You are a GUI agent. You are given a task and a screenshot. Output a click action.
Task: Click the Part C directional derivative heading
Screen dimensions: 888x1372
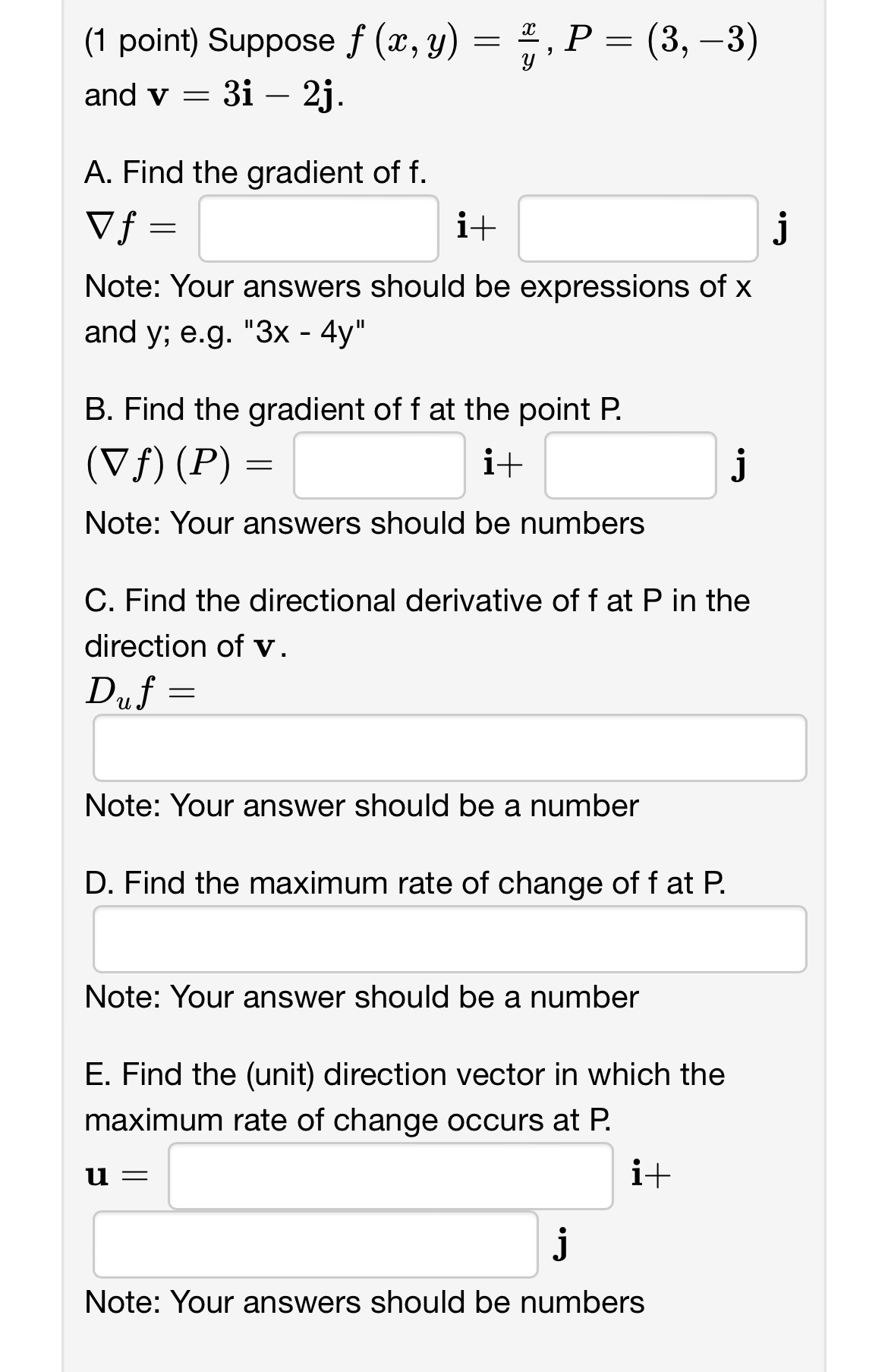[x=416, y=600]
